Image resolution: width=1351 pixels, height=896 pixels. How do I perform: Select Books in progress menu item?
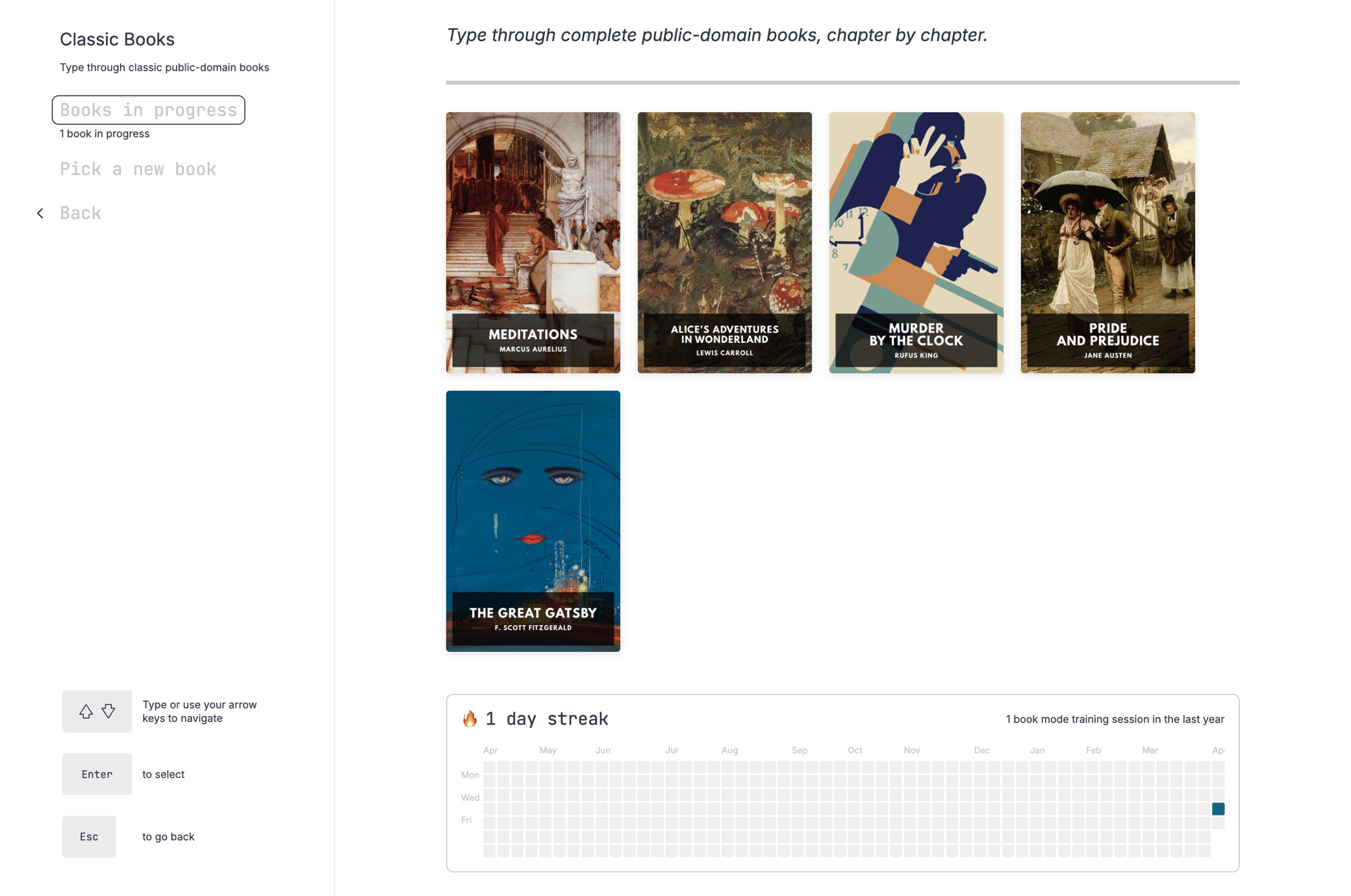148,110
